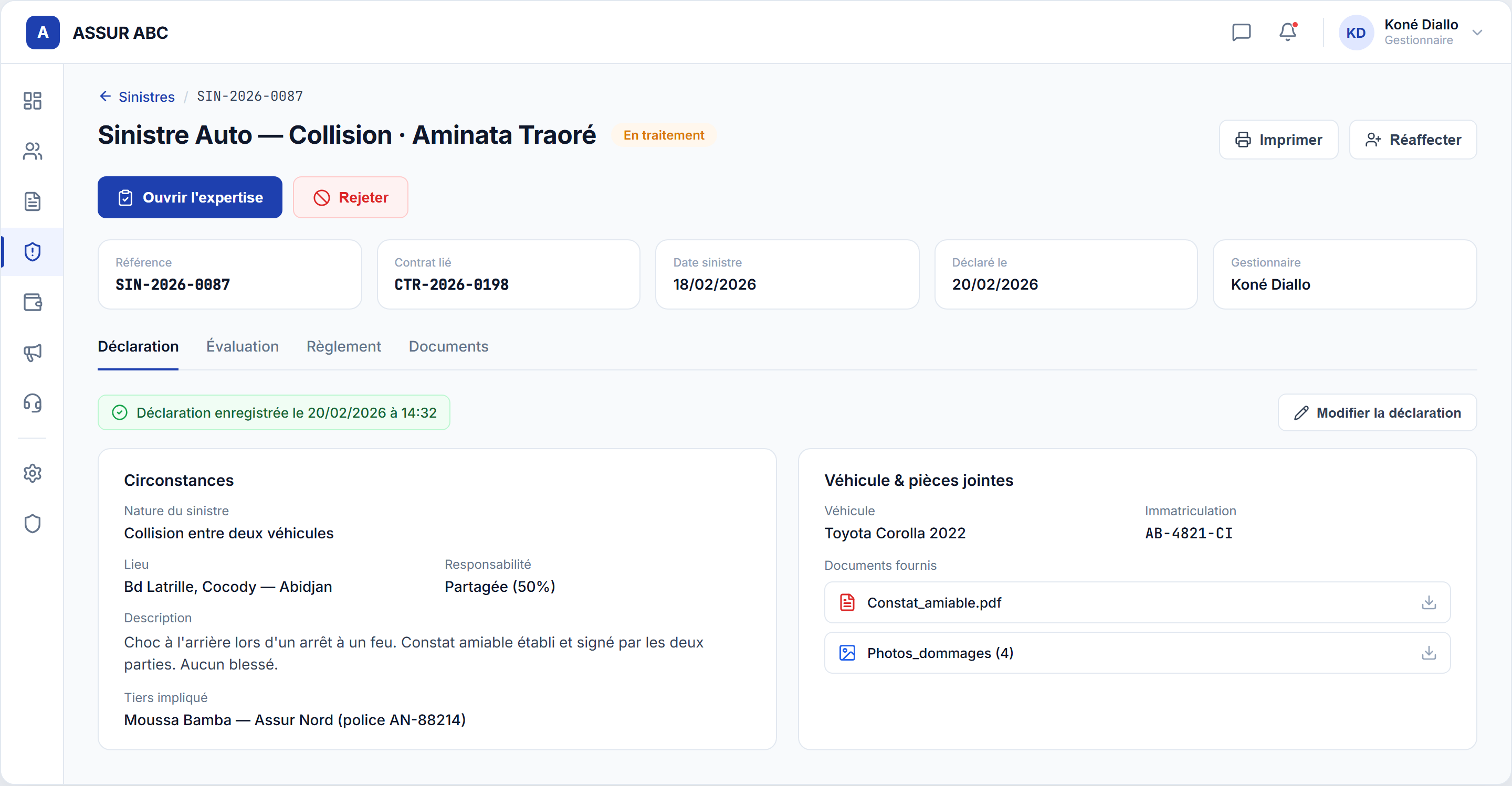This screenshot has height=786, width=1512.
Task: Open the plain shield sidebar icon
Action: coord(32,524)
